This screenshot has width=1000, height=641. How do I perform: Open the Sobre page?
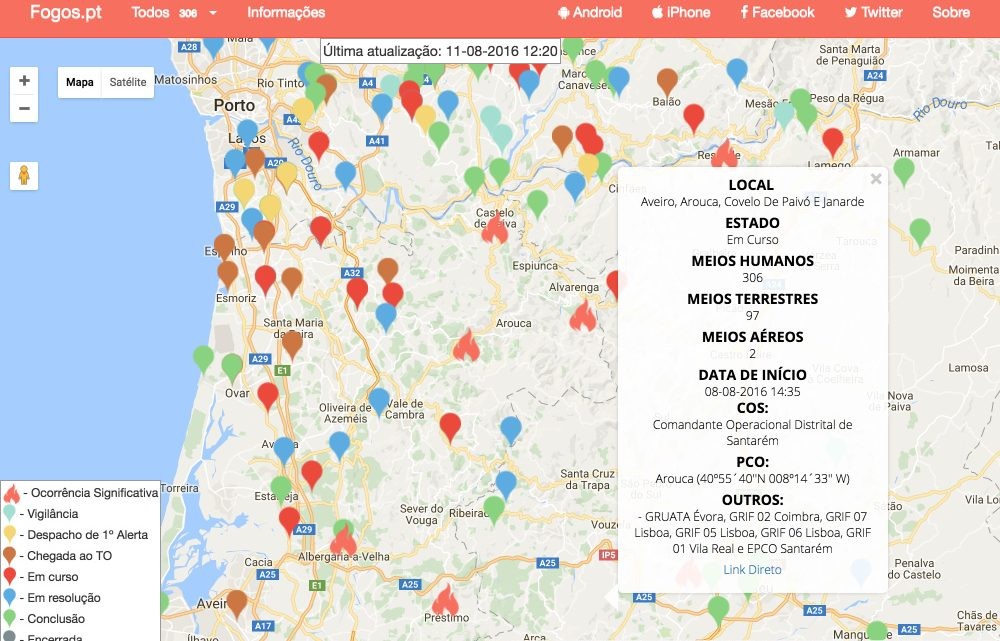pos(950,13)
